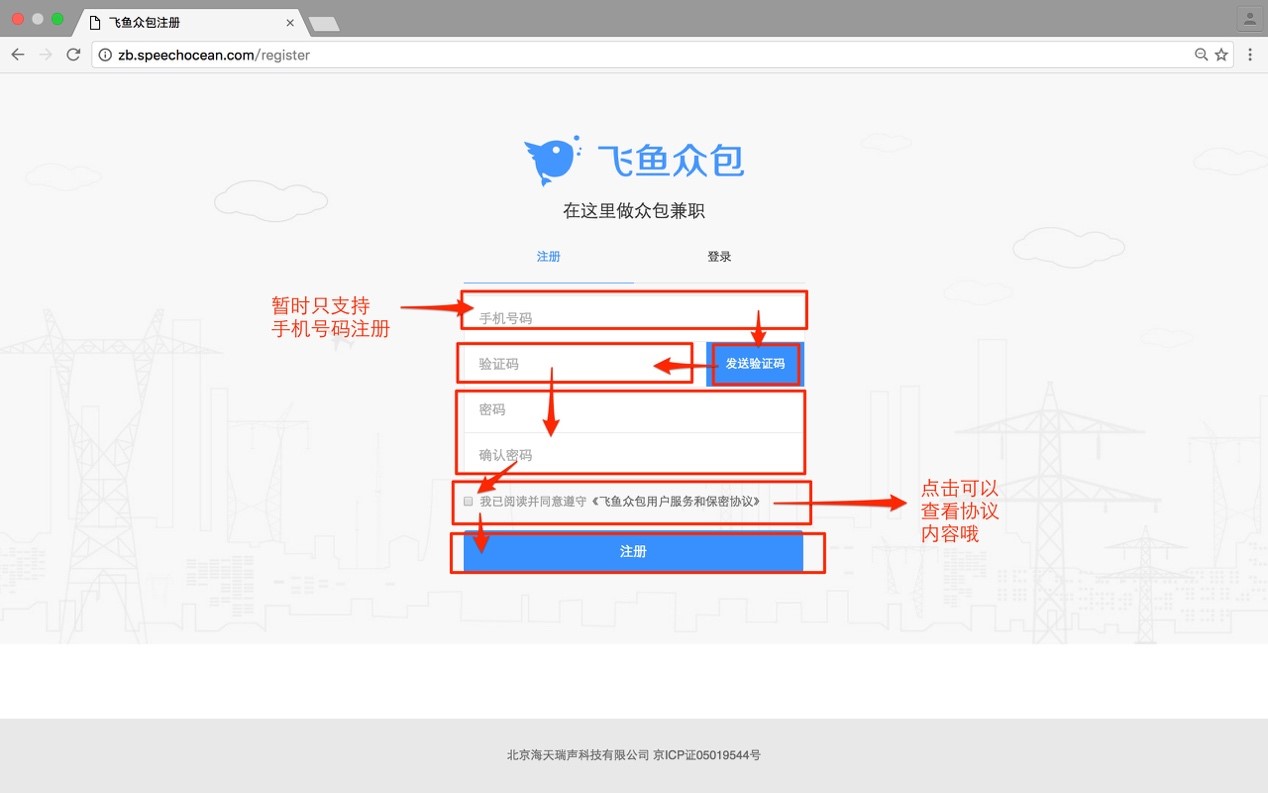Switch to the 注册 tab
This screenshot has height=793, width=1268.
coord(548,257)
